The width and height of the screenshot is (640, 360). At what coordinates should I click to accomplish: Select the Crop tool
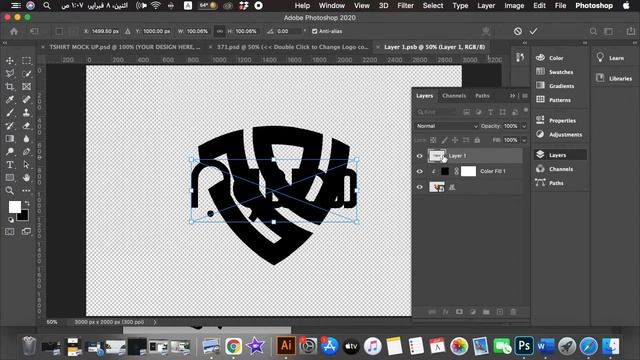coord(10,87)
